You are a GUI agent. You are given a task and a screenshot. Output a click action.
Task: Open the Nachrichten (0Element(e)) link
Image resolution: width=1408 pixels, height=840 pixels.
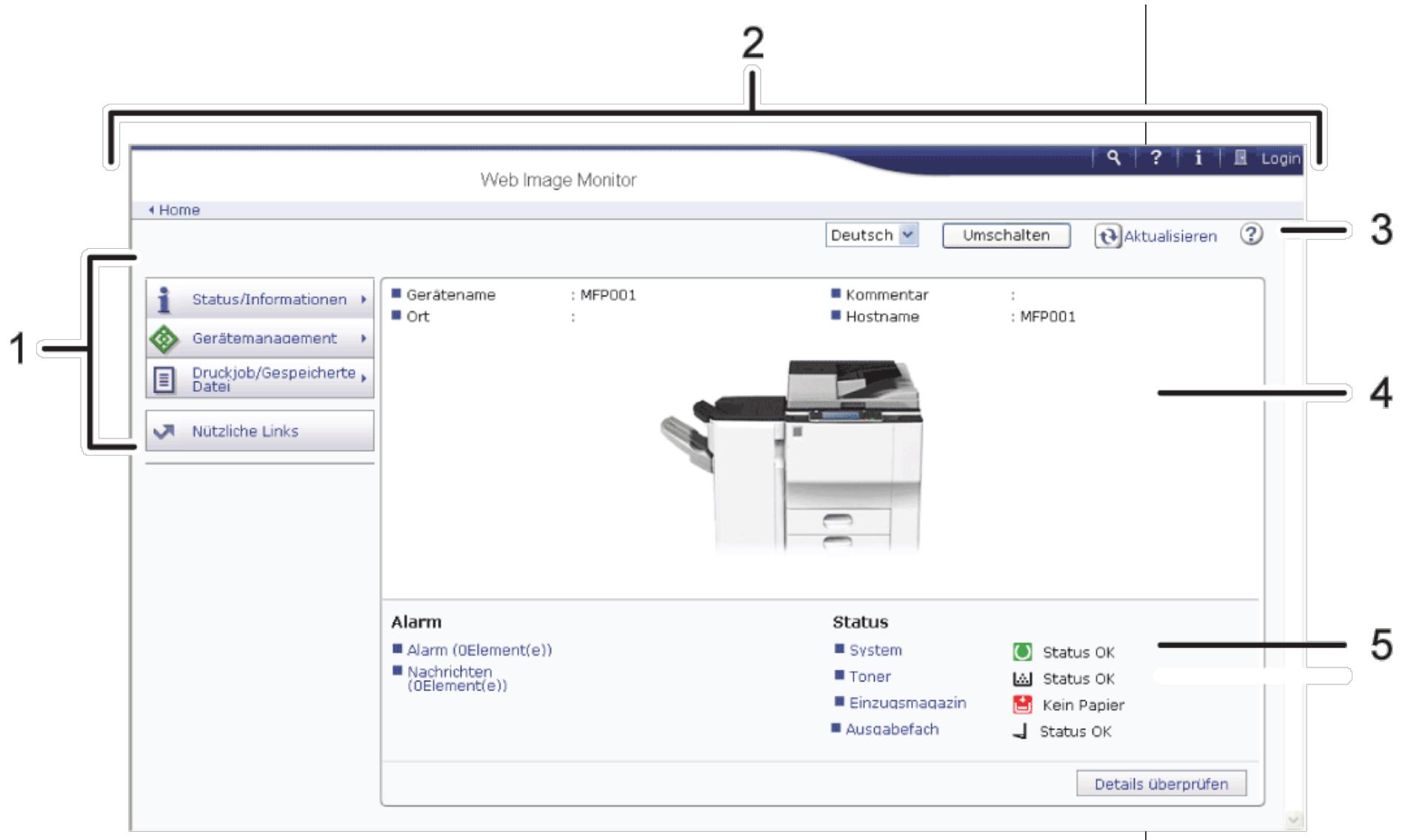click(457, 679)
